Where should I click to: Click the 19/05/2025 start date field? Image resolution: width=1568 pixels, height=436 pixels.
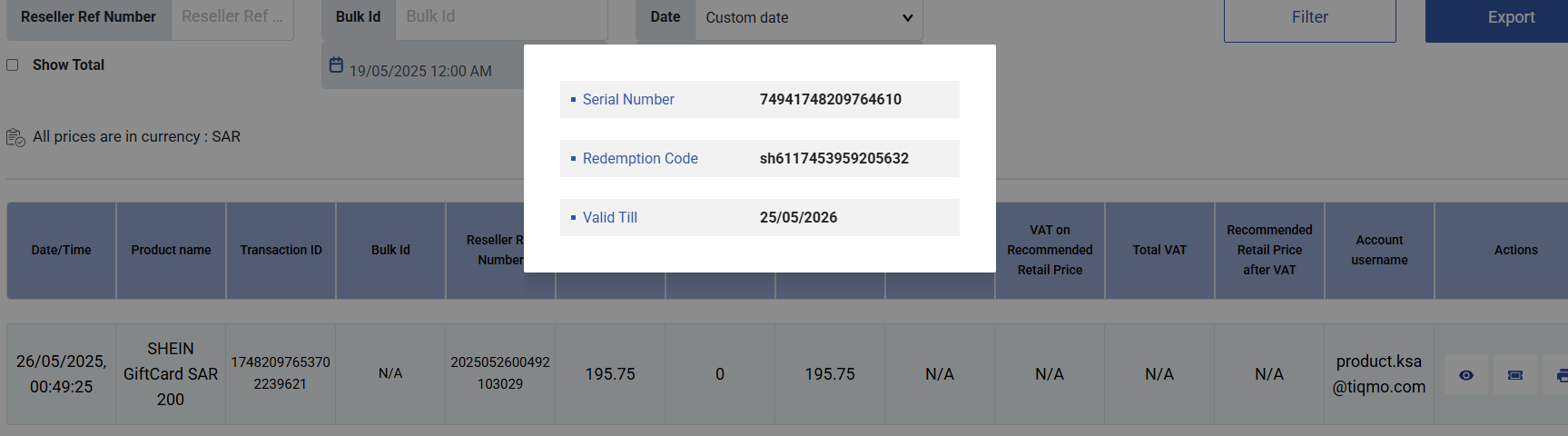click(420, 71)
